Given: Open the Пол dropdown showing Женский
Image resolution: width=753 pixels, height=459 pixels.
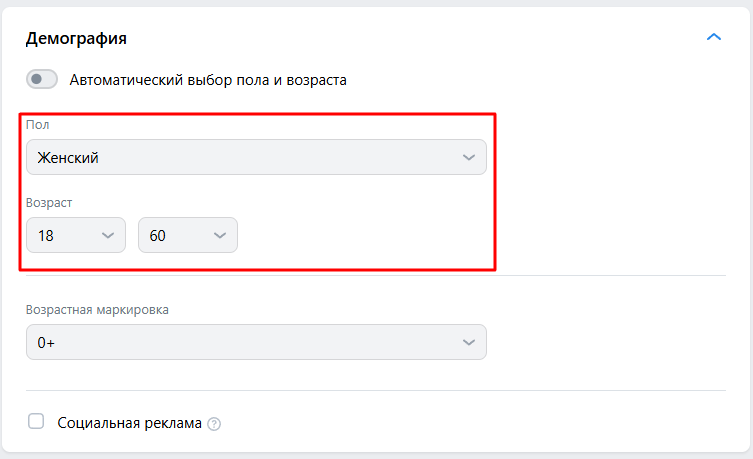Looking at the screenshot, I should coord(256,157).
